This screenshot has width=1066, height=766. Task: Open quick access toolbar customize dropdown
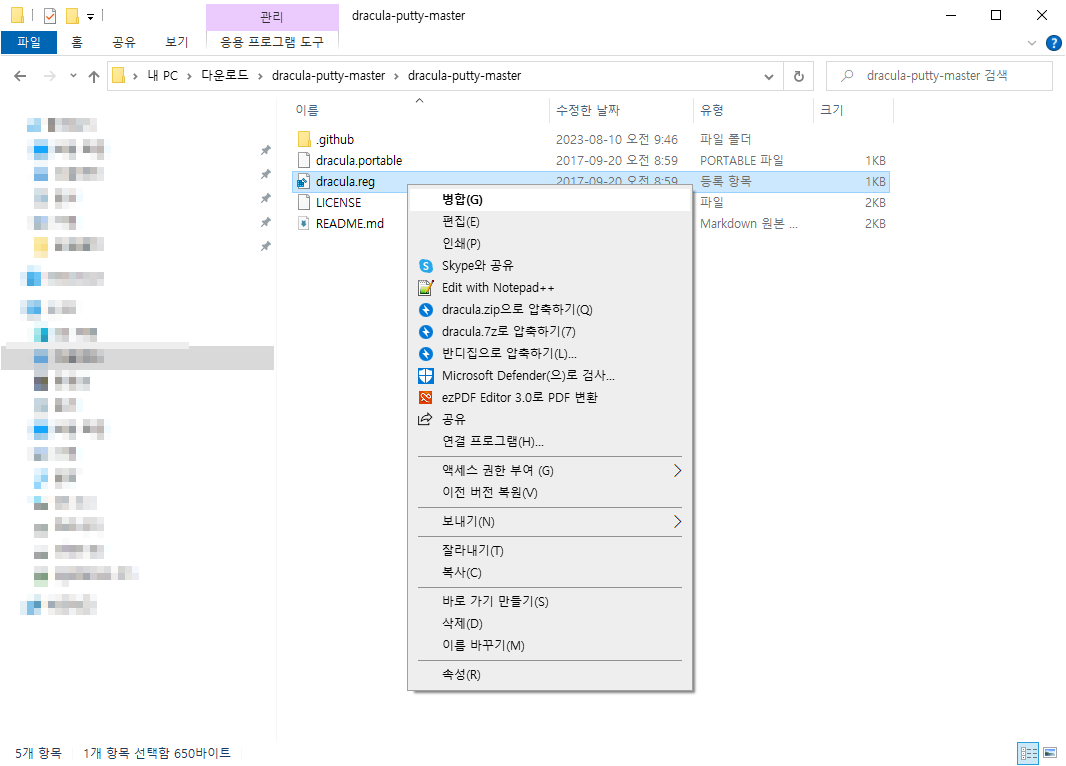[90, 16]
